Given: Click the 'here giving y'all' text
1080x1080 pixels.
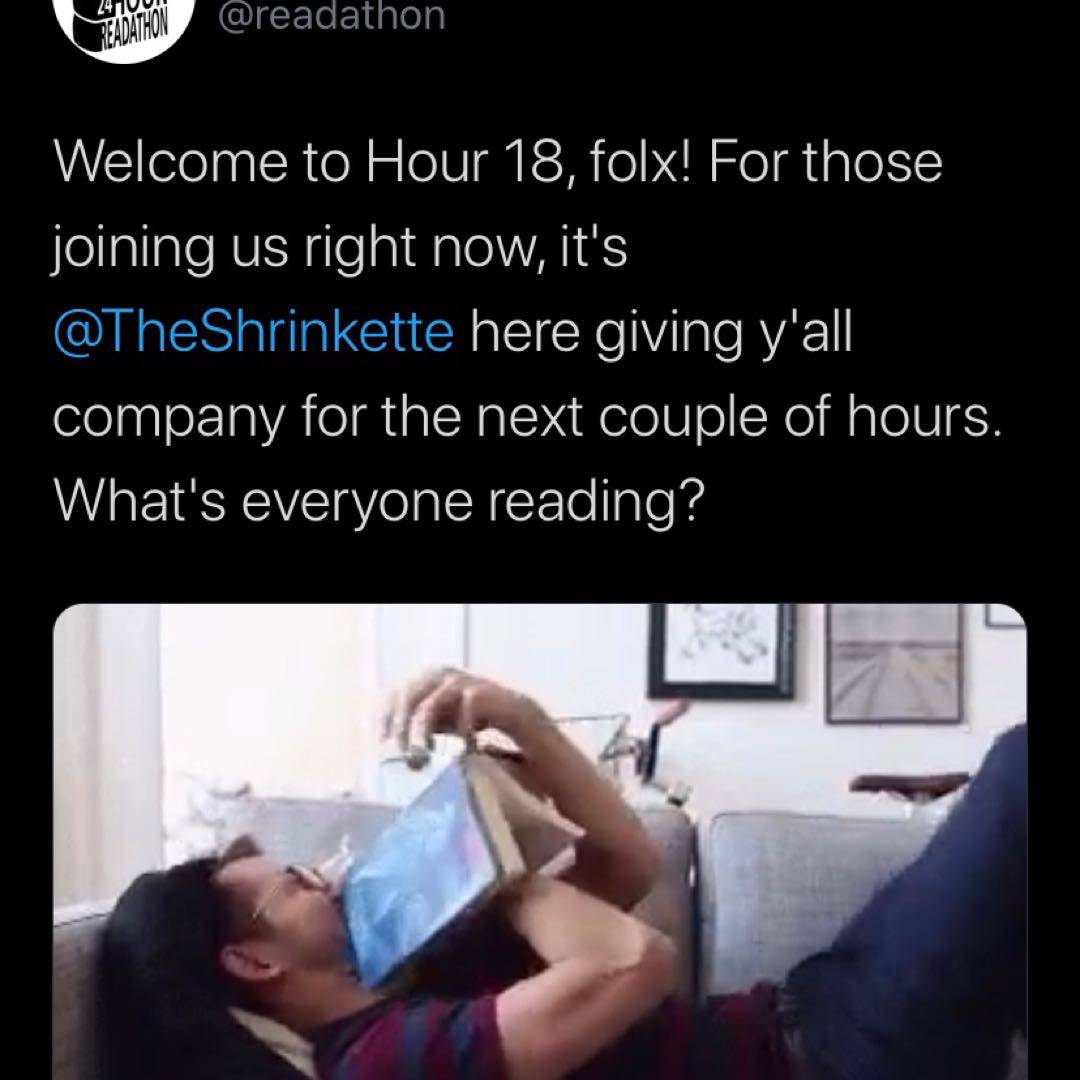Looking at the screenshot, I should click(x=662, y=333).
